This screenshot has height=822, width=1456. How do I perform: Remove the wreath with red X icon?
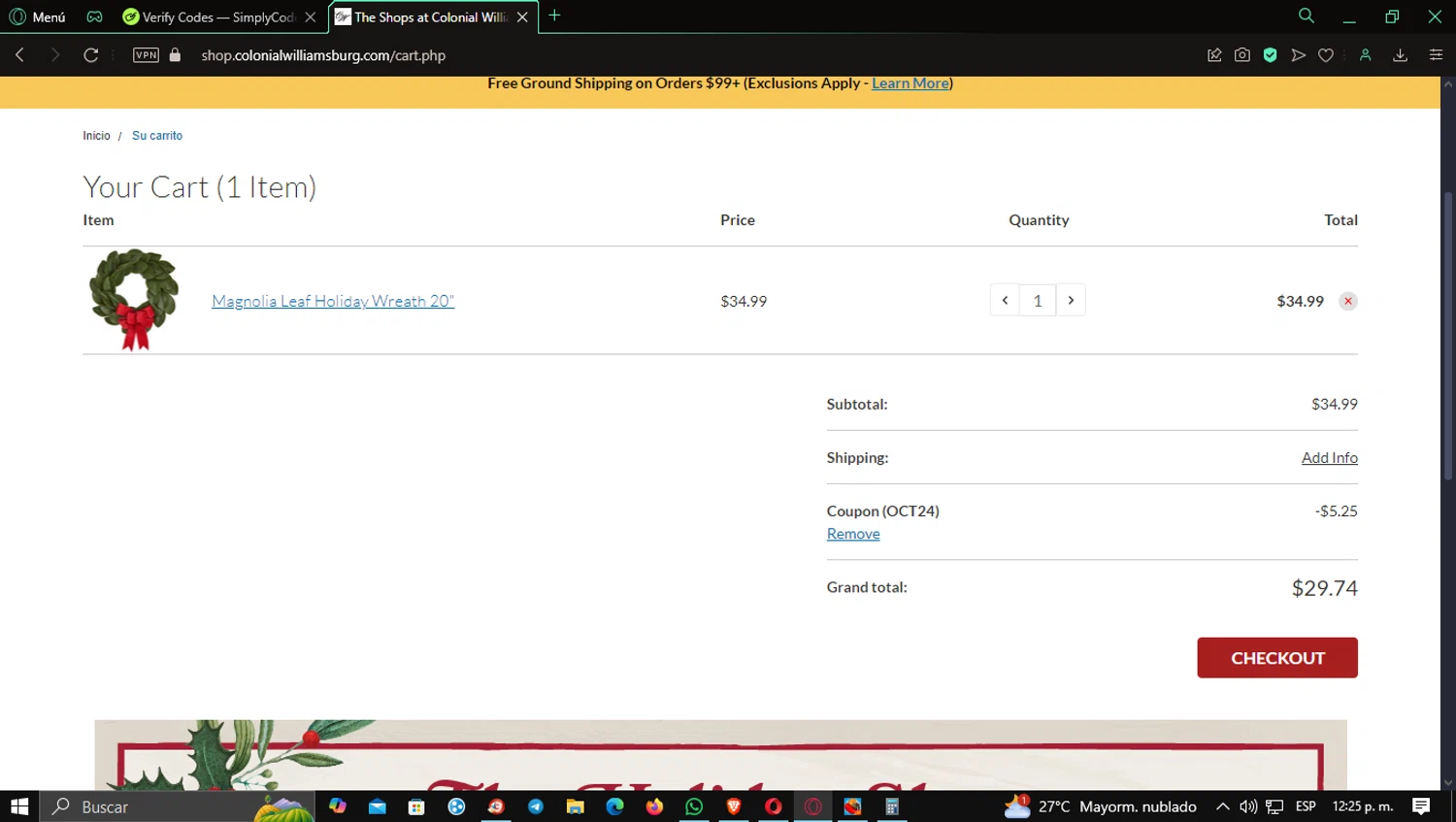click(1348, 301)
